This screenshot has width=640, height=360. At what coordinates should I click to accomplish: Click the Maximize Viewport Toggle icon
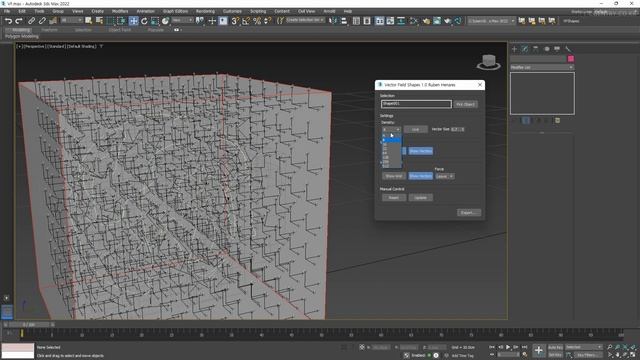point(633,355)
